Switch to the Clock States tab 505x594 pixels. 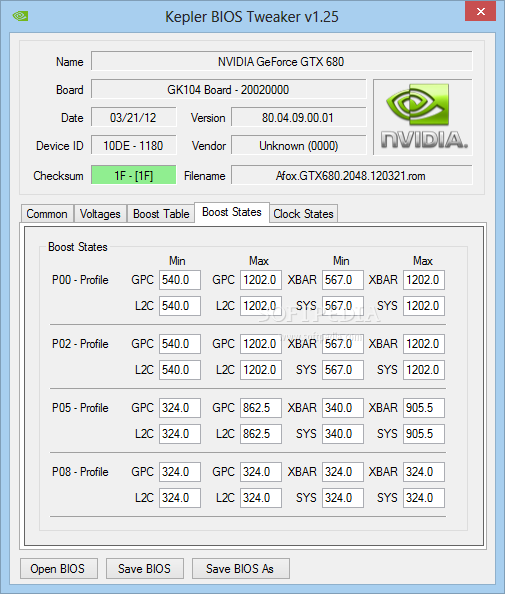303,214
